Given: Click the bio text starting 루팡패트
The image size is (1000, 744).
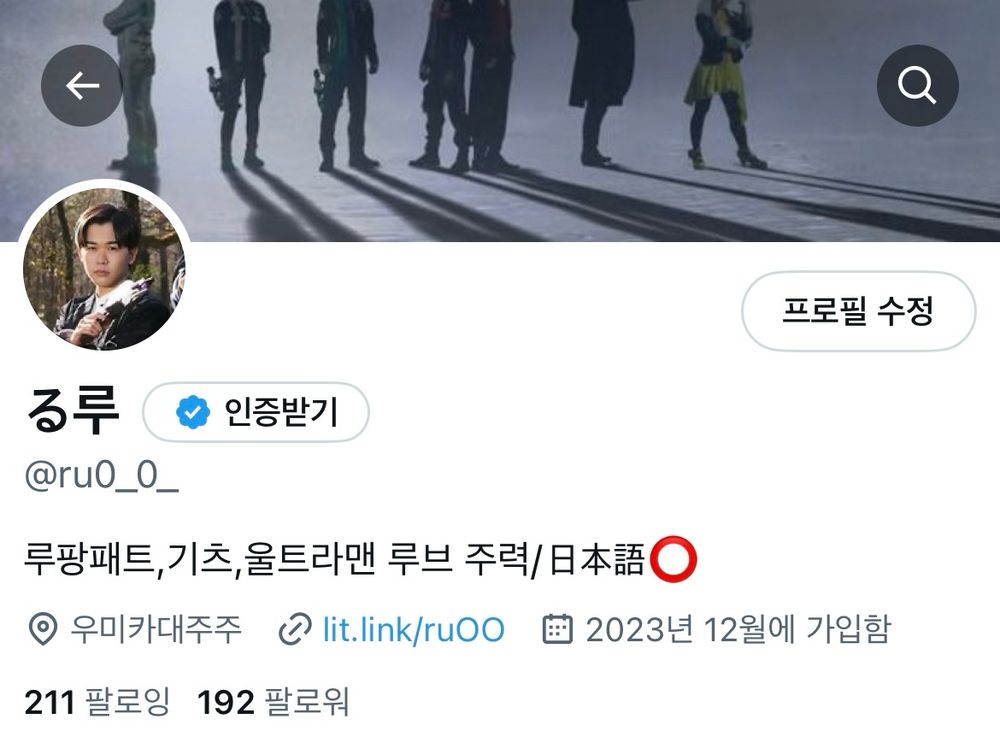Looking at the screenshot, I should (360, 559).
